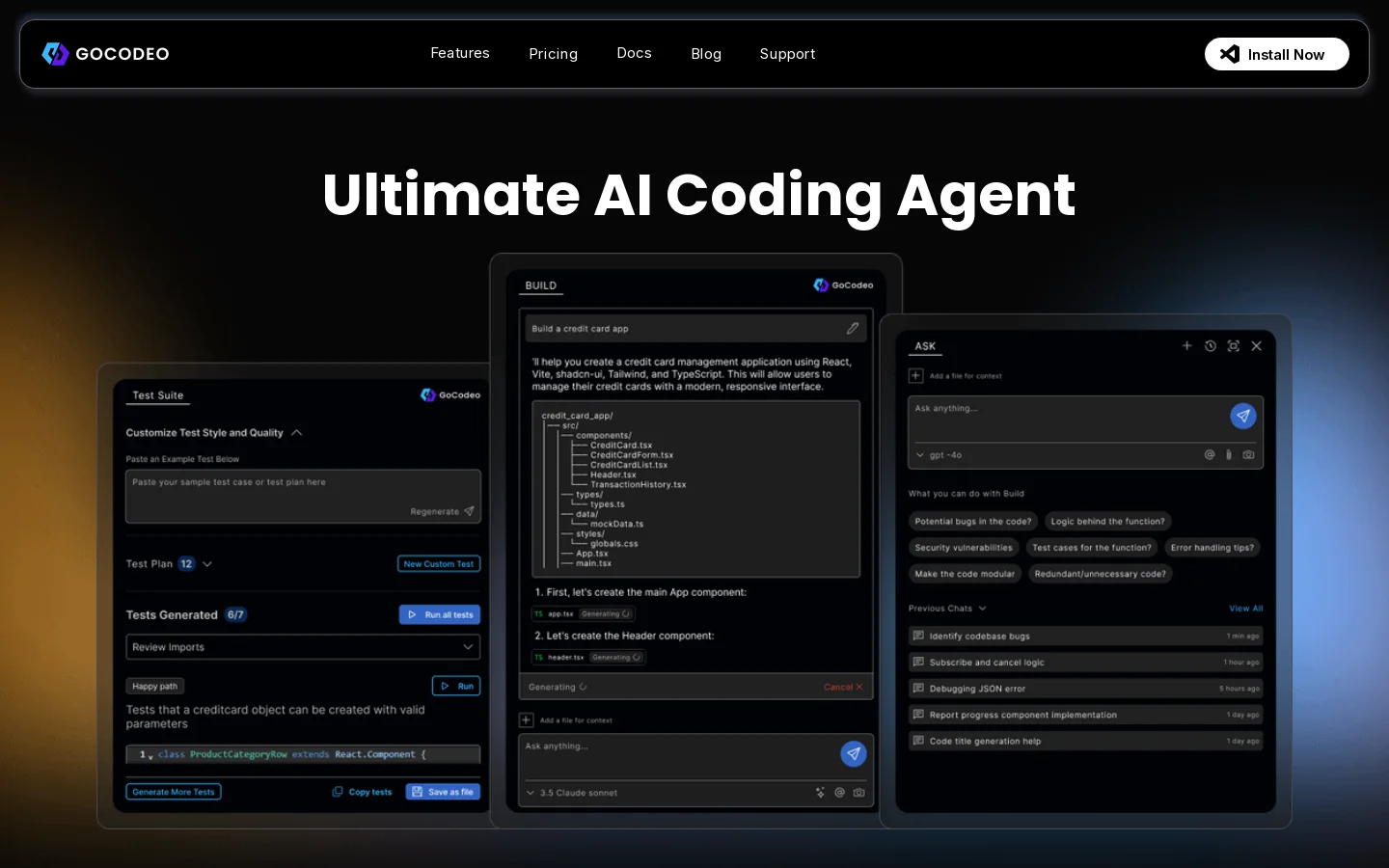Image resolution: width=1389 pixels, height=868 pixels.
Task: Open the Review Imports dropdown
Action: [303, 647]
